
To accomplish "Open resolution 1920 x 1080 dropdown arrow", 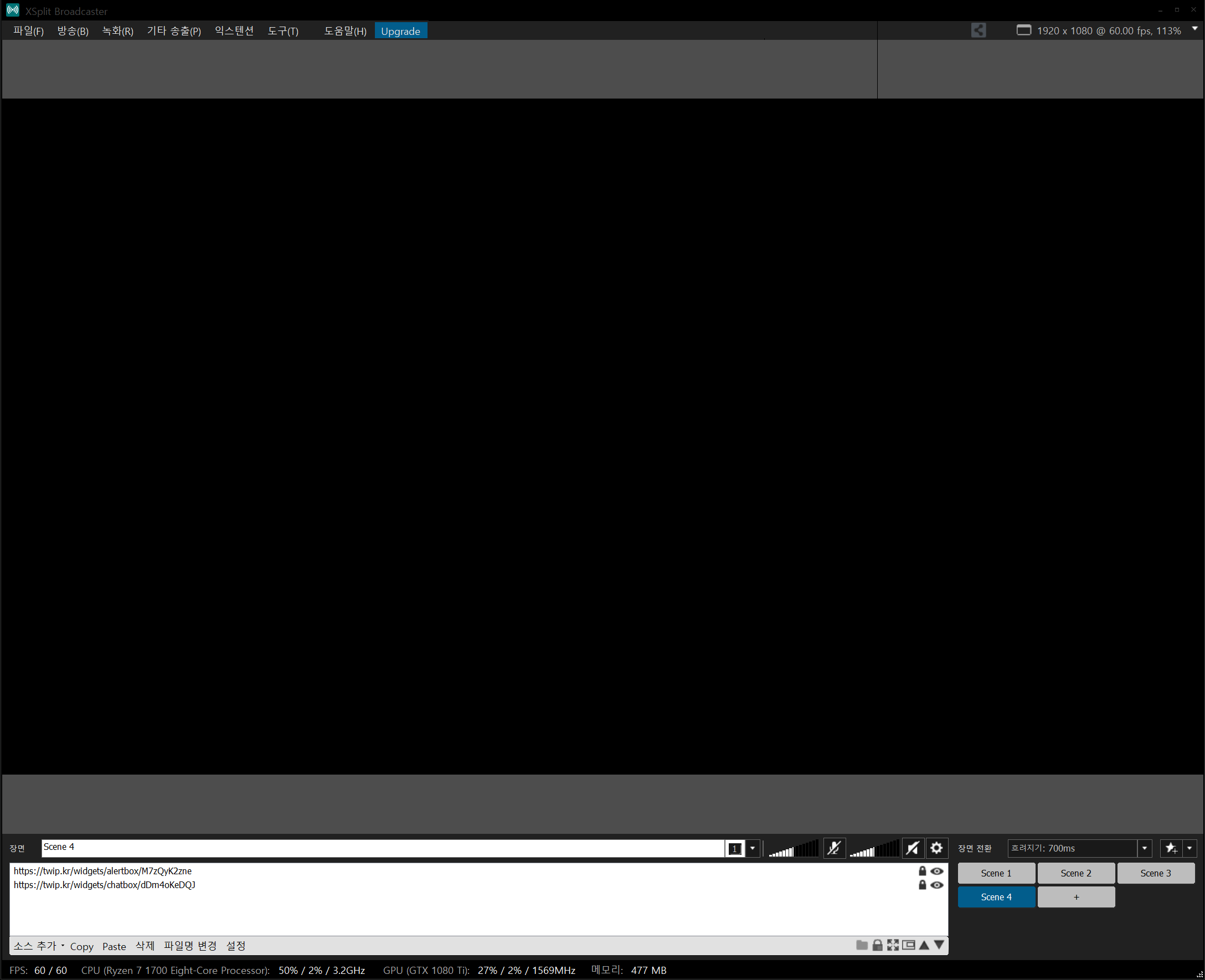I will point(1194,29).
